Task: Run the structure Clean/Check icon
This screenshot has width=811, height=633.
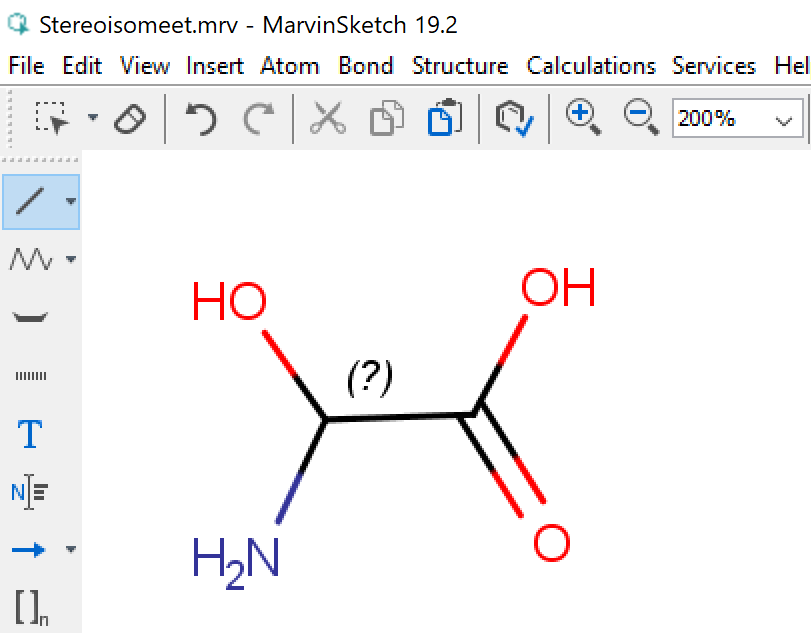Action: [515, 119]
